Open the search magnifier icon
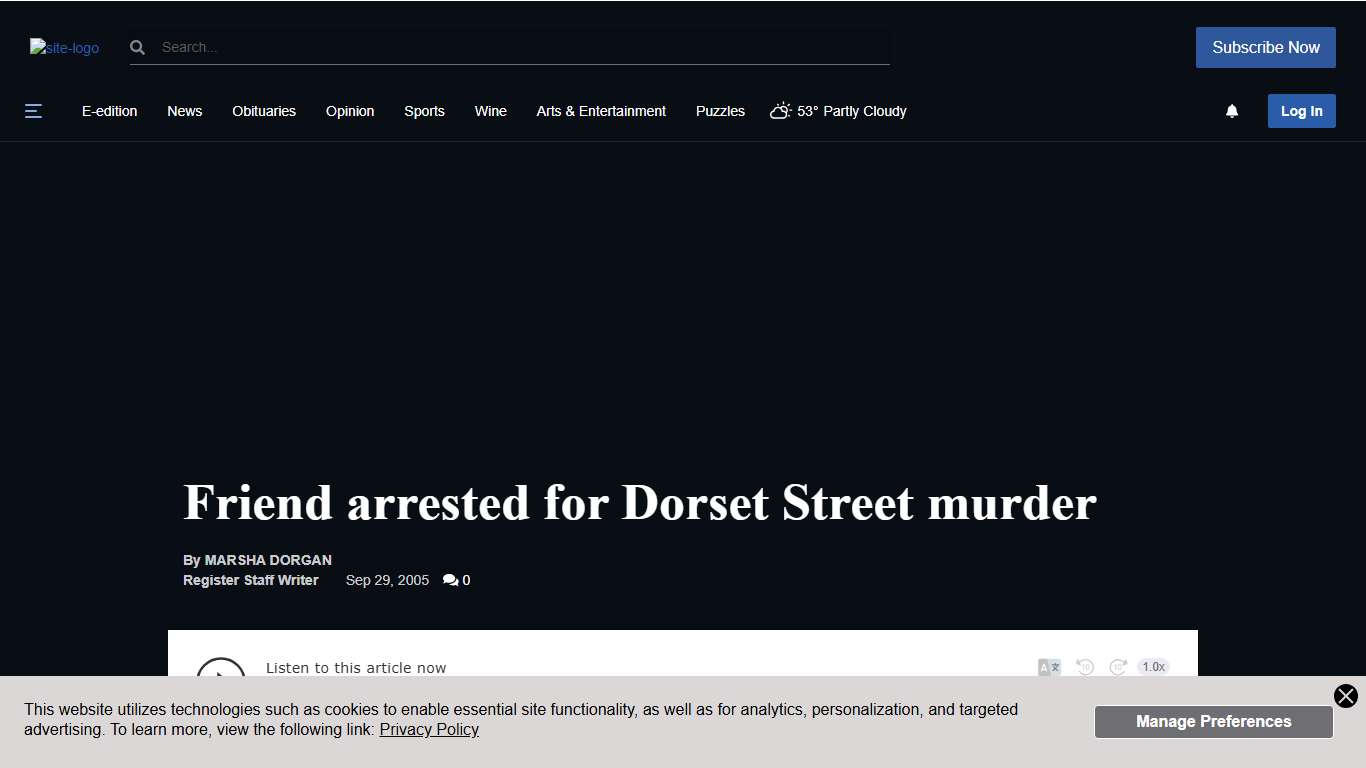This screenshot has width=1366, height=768. (x=137, y=47)
